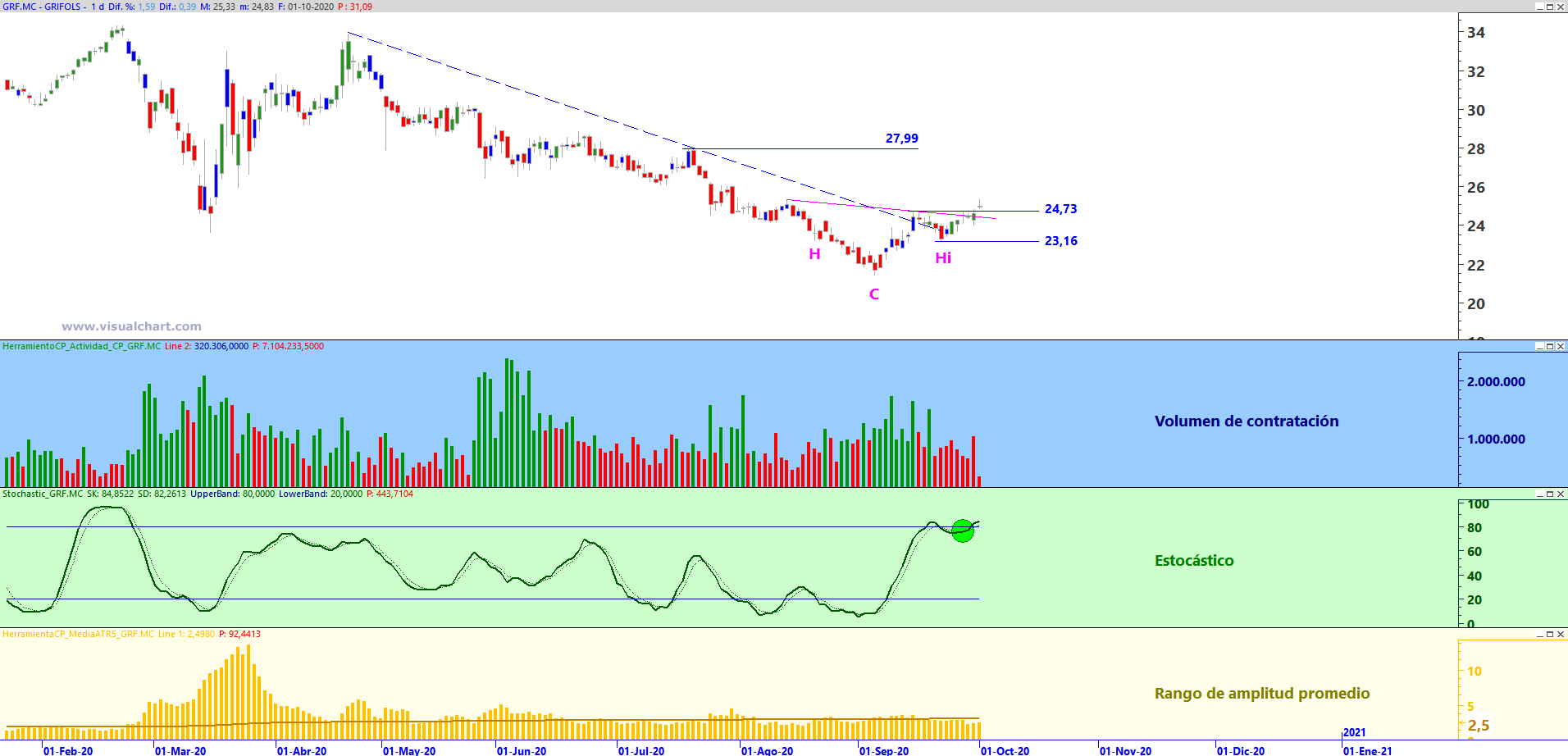Screen dimensions: 1568x756
Task: Click the 01-Ago-20 date on time axis
Action: click(768, 750)
